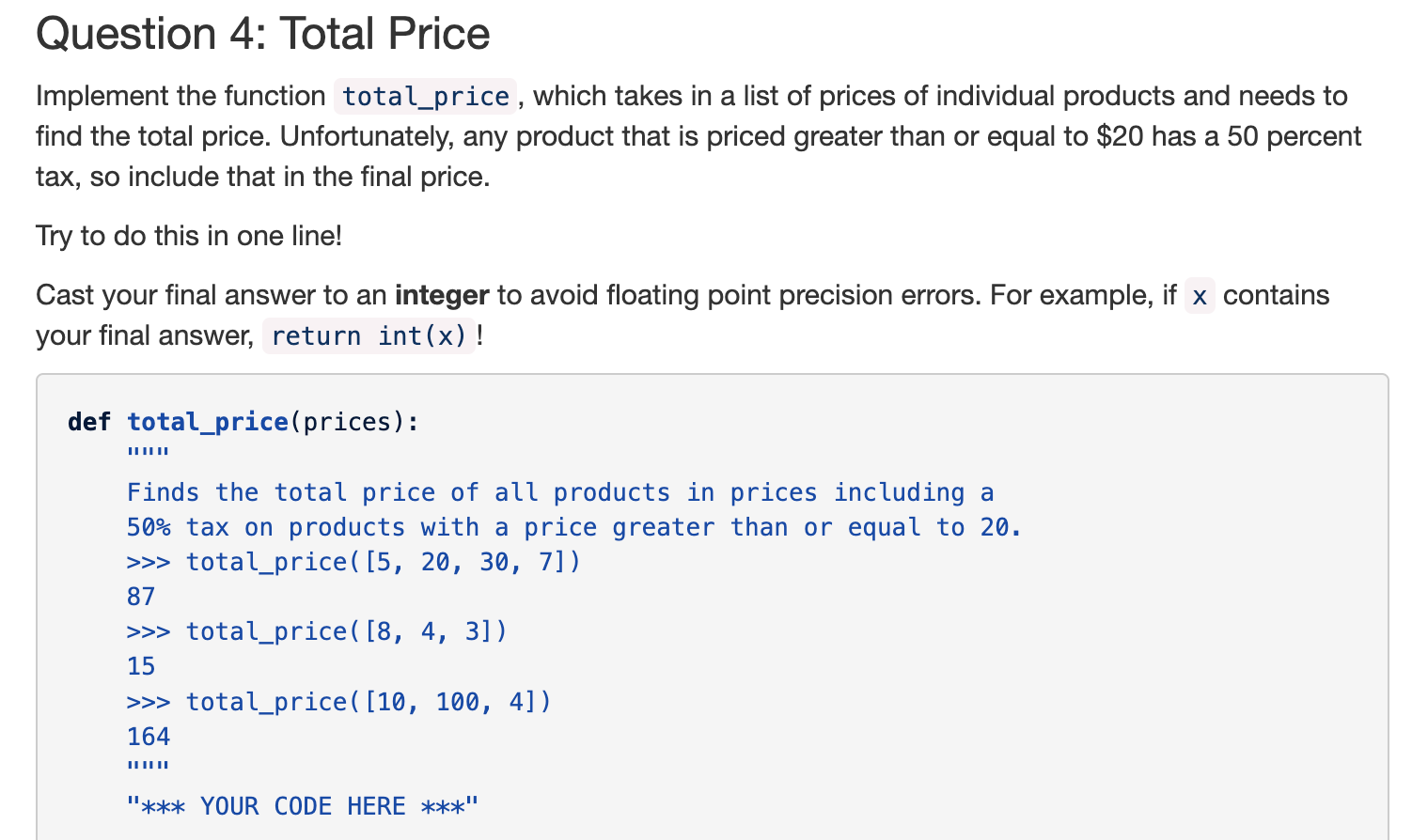Screen dimensions: 1412x840
Task: Click the closing docstring triple quotes
Action: [148, 767]
